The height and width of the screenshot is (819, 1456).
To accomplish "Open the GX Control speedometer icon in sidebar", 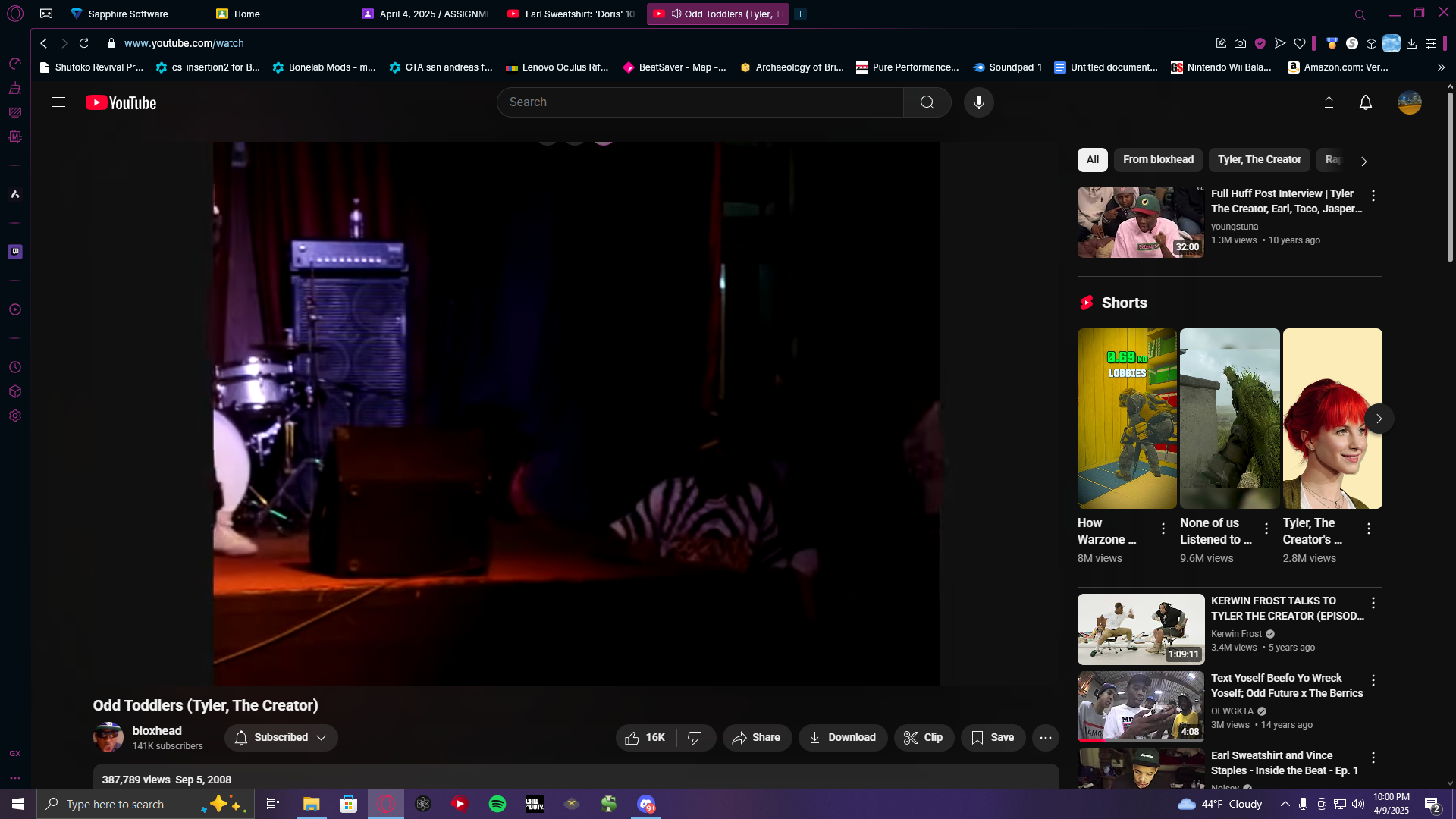I will (x=15, y=64).
